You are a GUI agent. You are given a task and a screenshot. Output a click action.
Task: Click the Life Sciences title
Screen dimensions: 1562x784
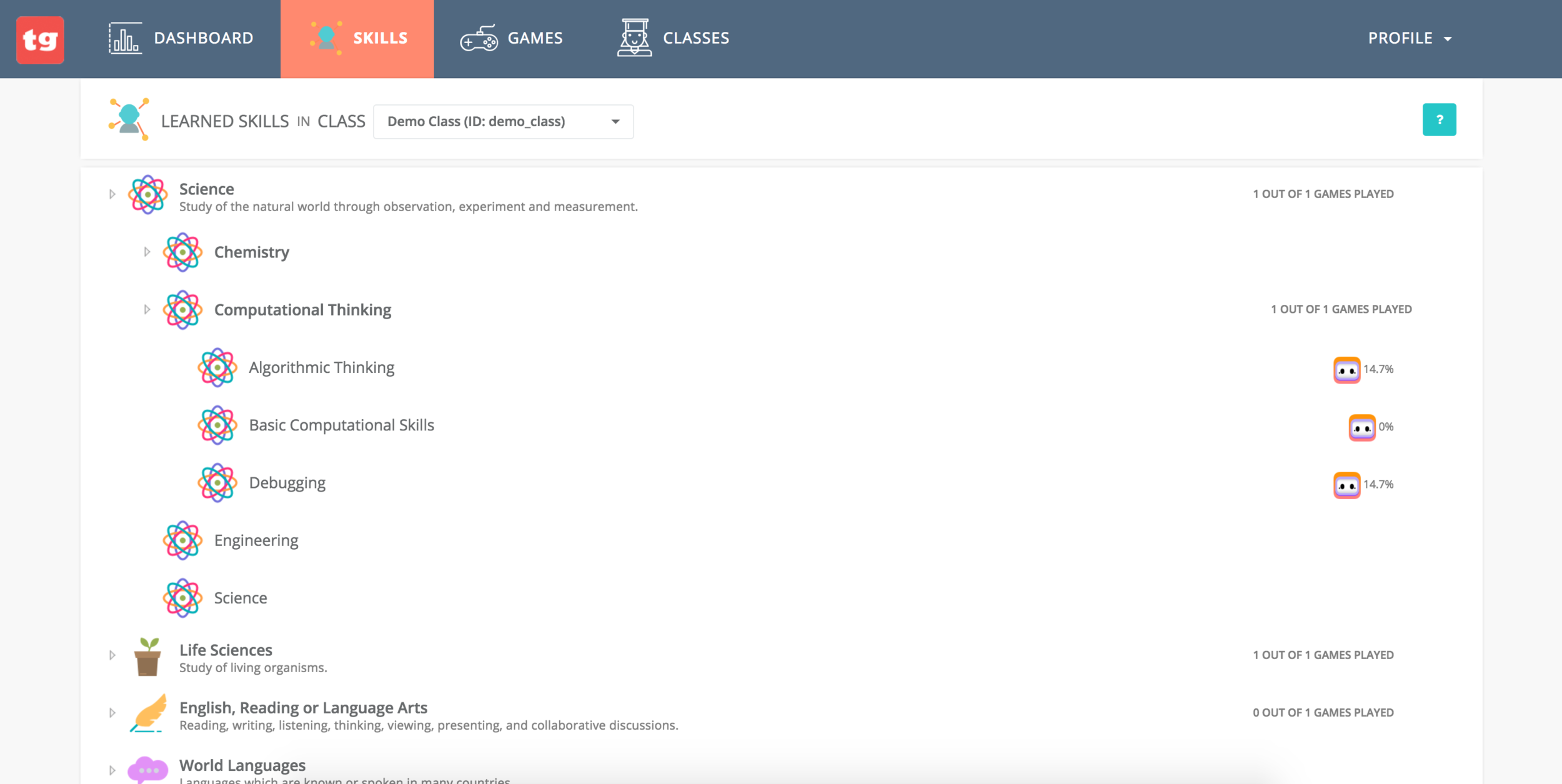226,650
